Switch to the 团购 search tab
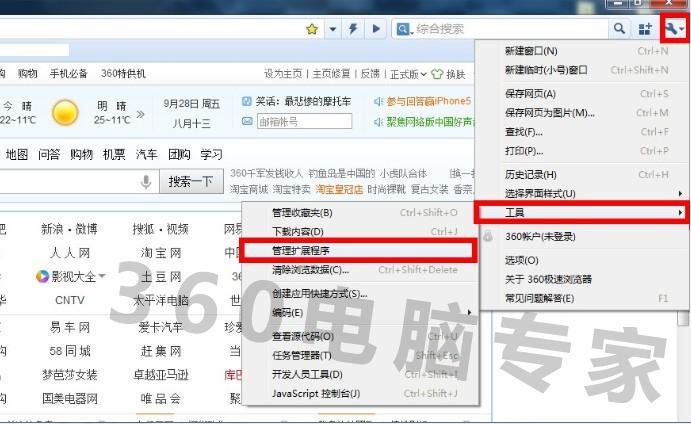This screenshot has width=691, height=424. pos(179,155)
